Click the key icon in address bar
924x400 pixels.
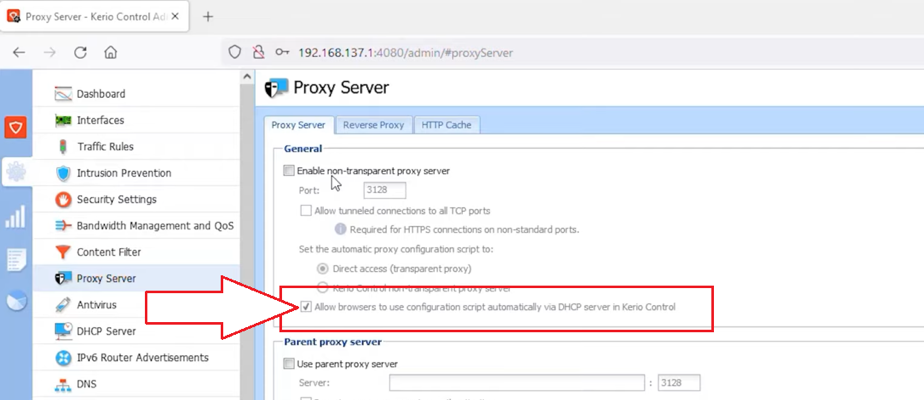pos(282,52)
